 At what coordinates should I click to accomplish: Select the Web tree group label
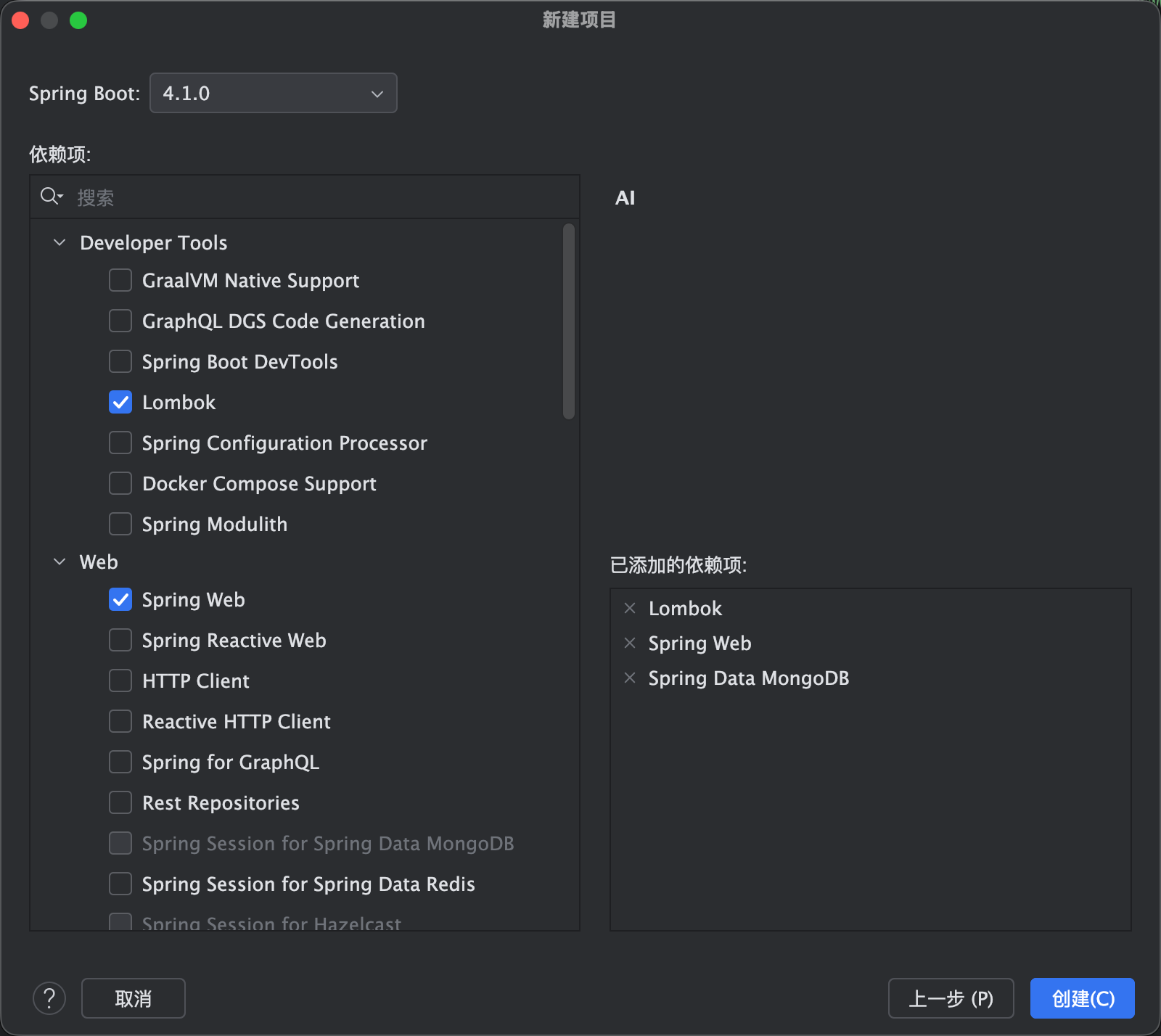(x=99, y=562)
